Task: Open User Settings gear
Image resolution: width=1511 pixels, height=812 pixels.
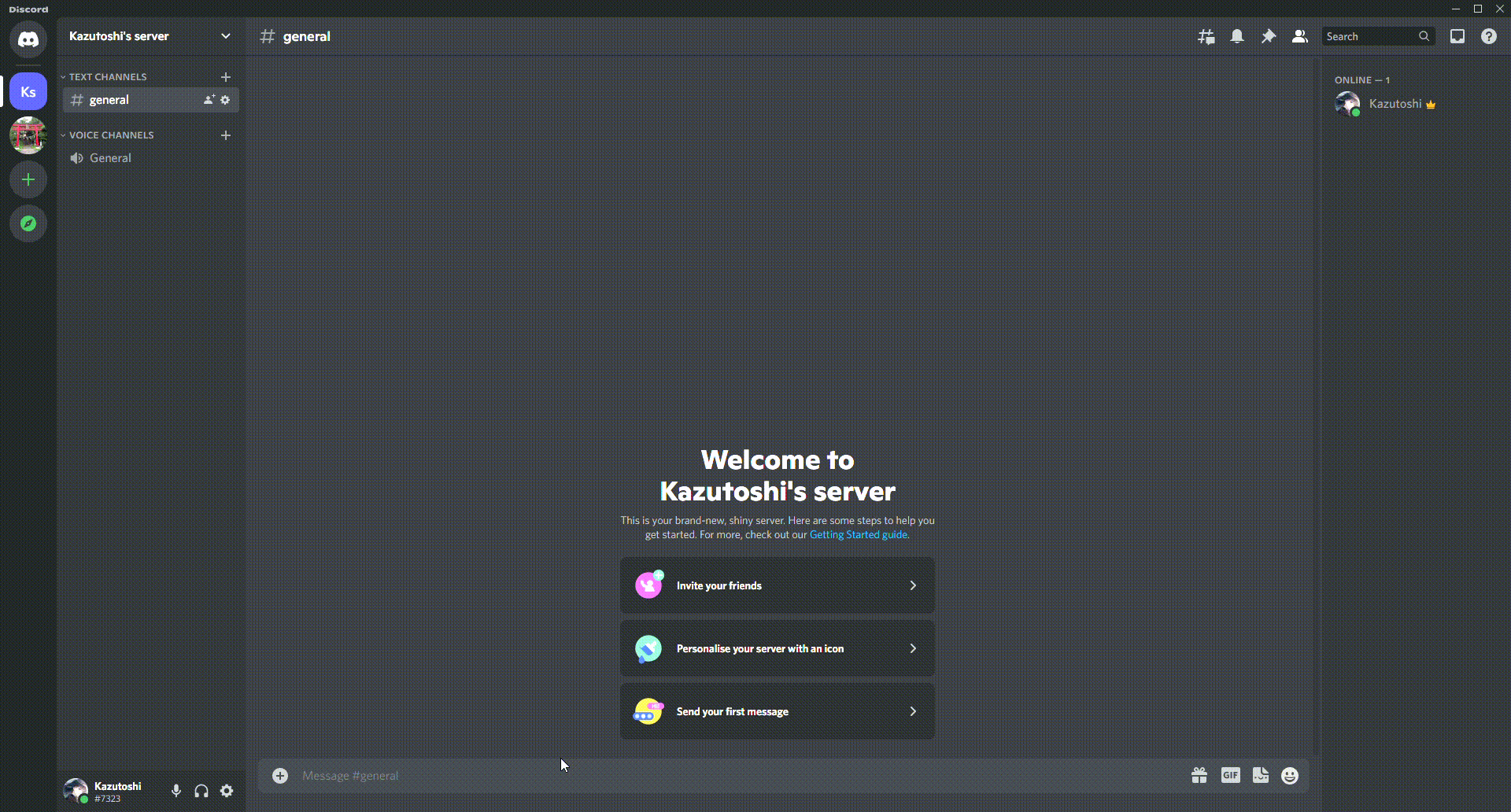Action: 227,791
